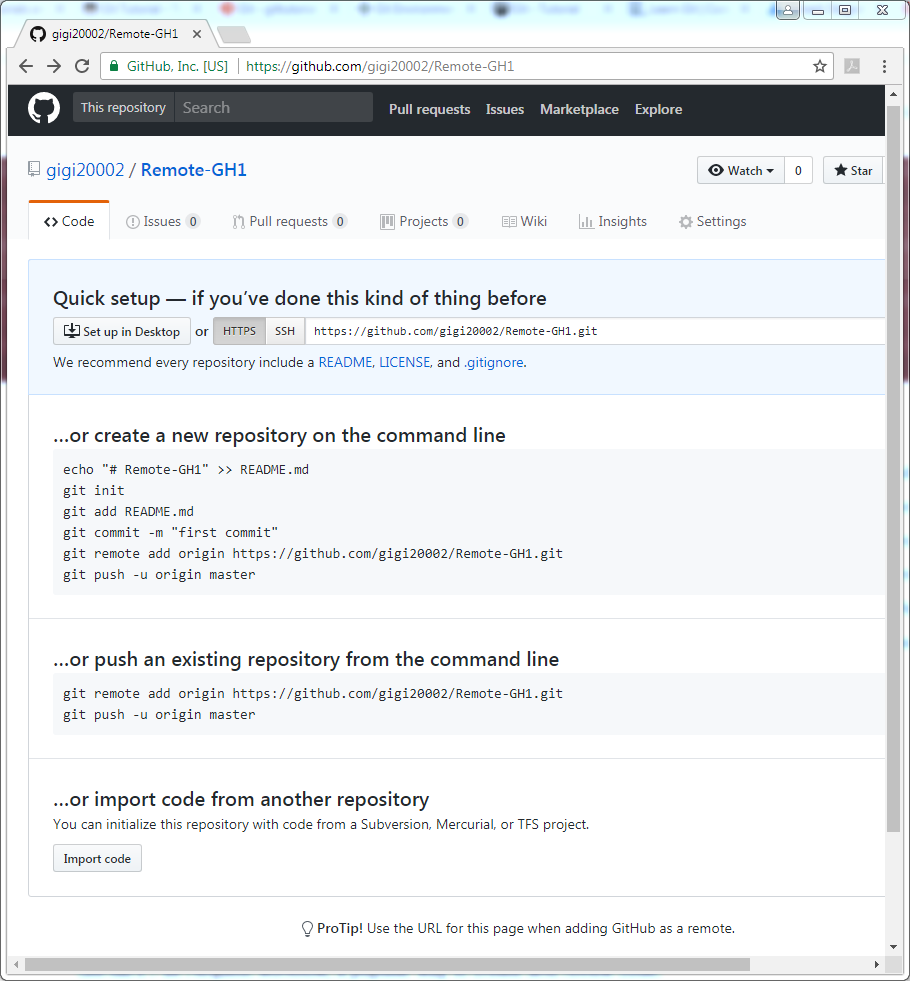Click the vertical scrollbar thumb

[x=893, y=469]
